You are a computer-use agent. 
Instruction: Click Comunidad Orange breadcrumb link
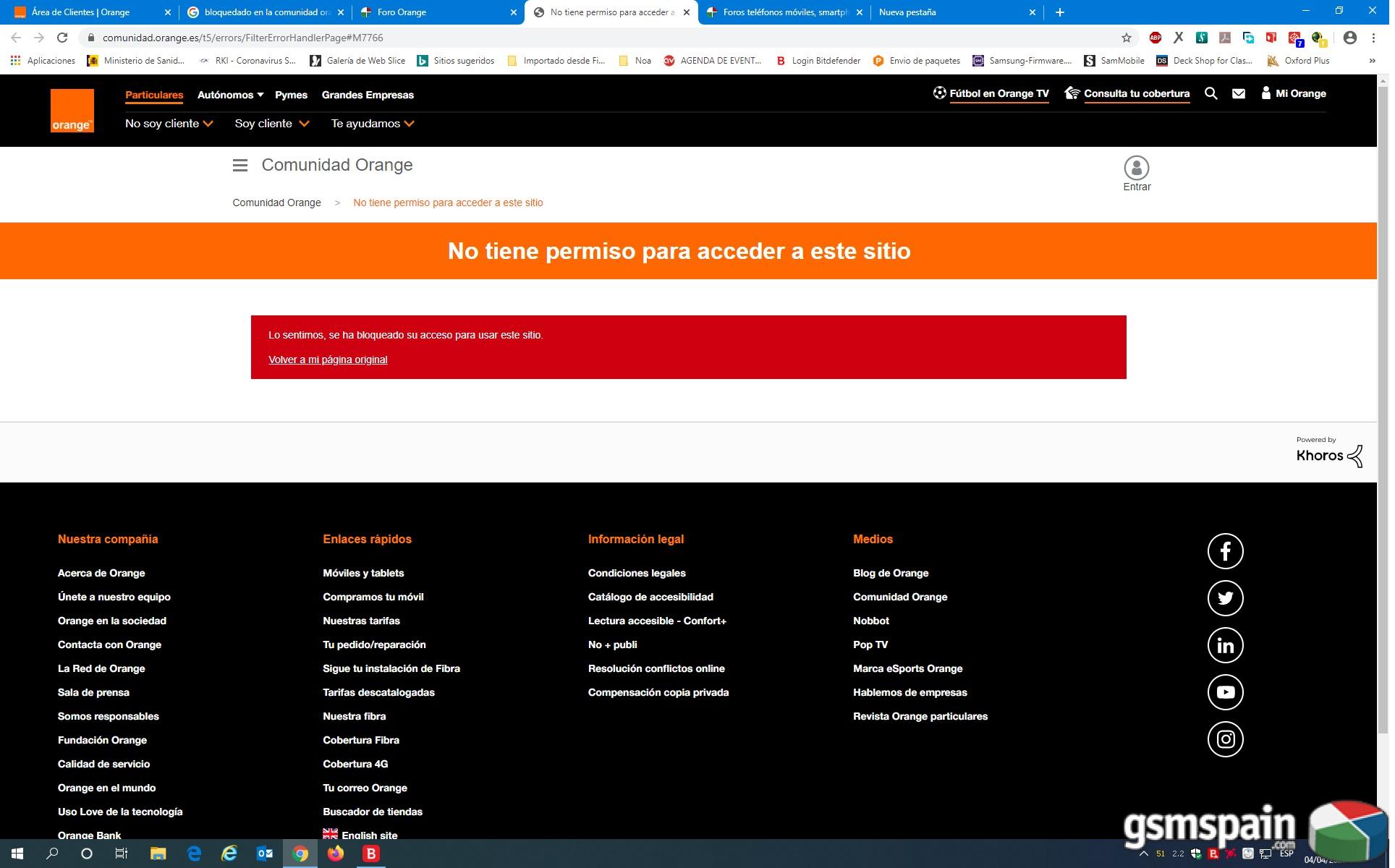pyautogui.click(x=277, y=203)
